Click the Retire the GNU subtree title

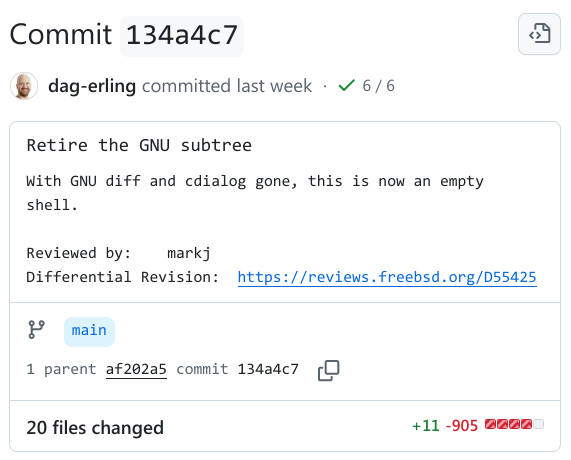point(139,145)
